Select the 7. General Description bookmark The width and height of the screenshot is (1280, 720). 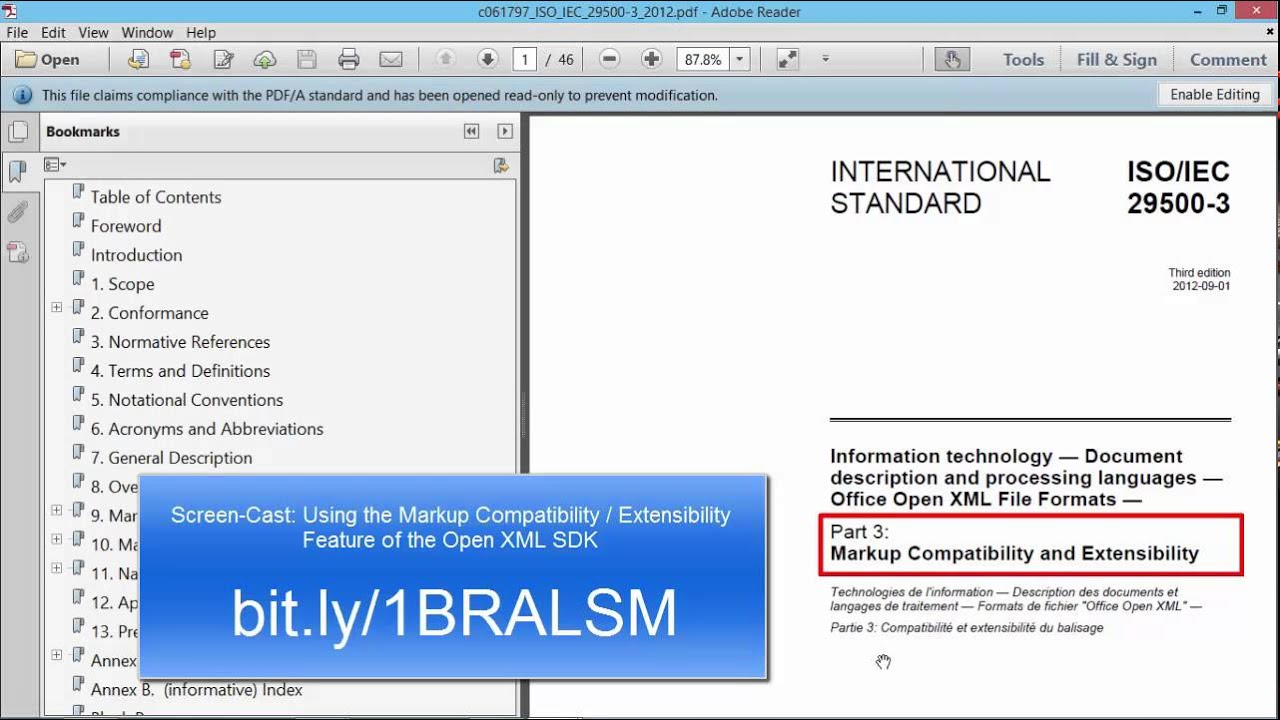171,458
